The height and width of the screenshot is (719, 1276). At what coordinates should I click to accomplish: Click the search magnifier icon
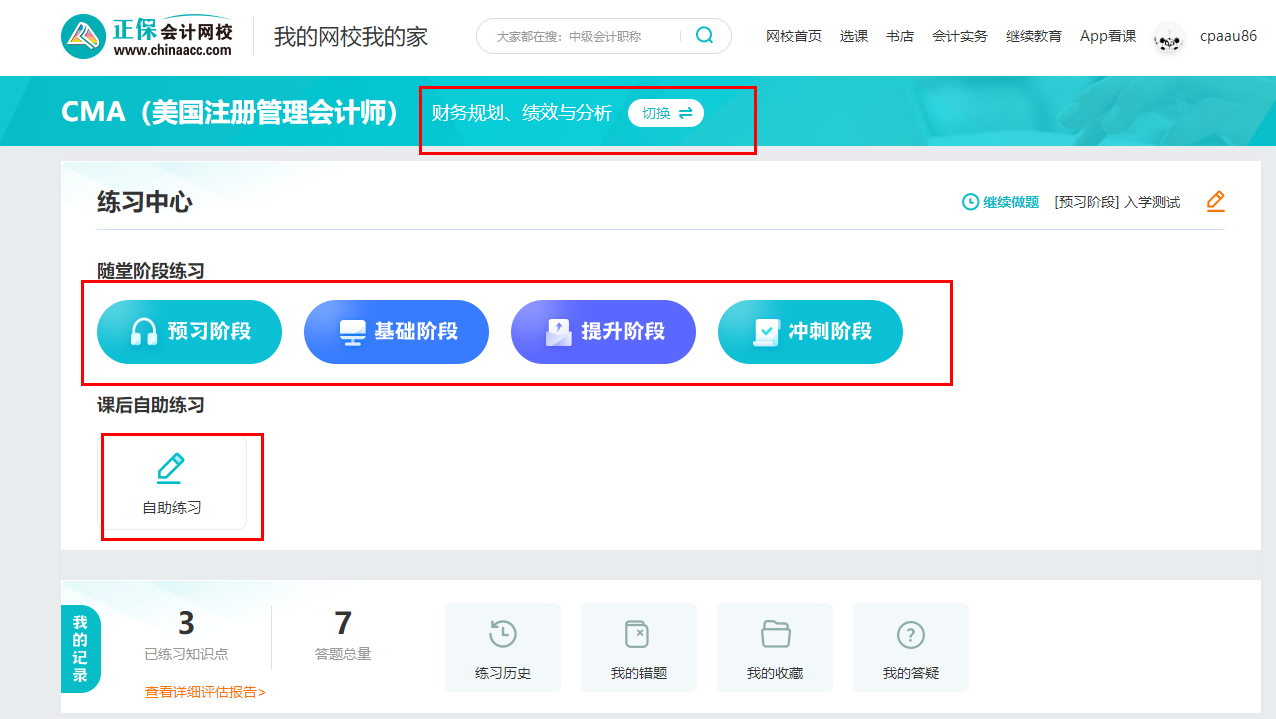pyautogui.click(x=705, y=36)
